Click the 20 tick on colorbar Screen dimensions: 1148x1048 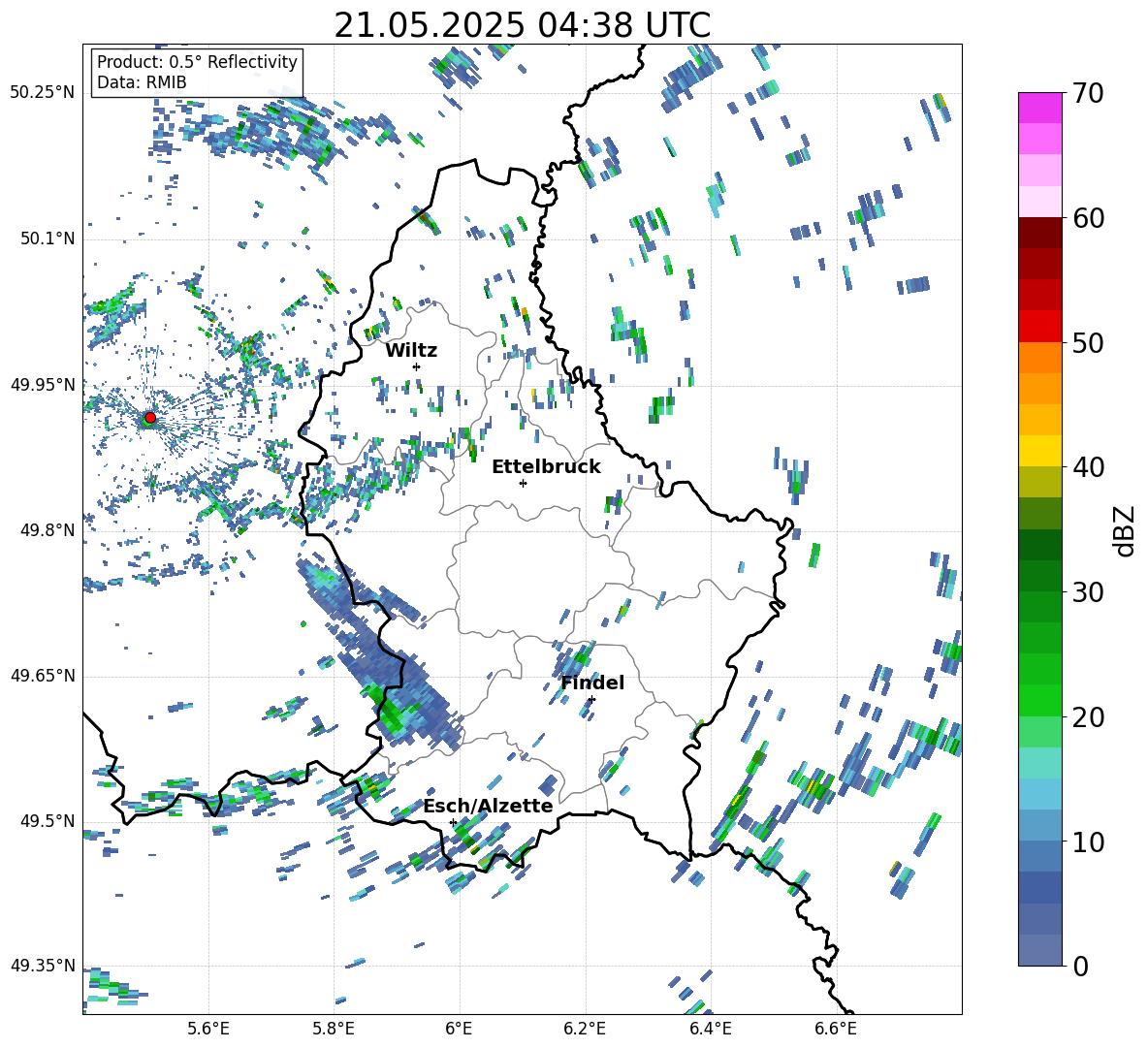click(x=1088, y=717)
